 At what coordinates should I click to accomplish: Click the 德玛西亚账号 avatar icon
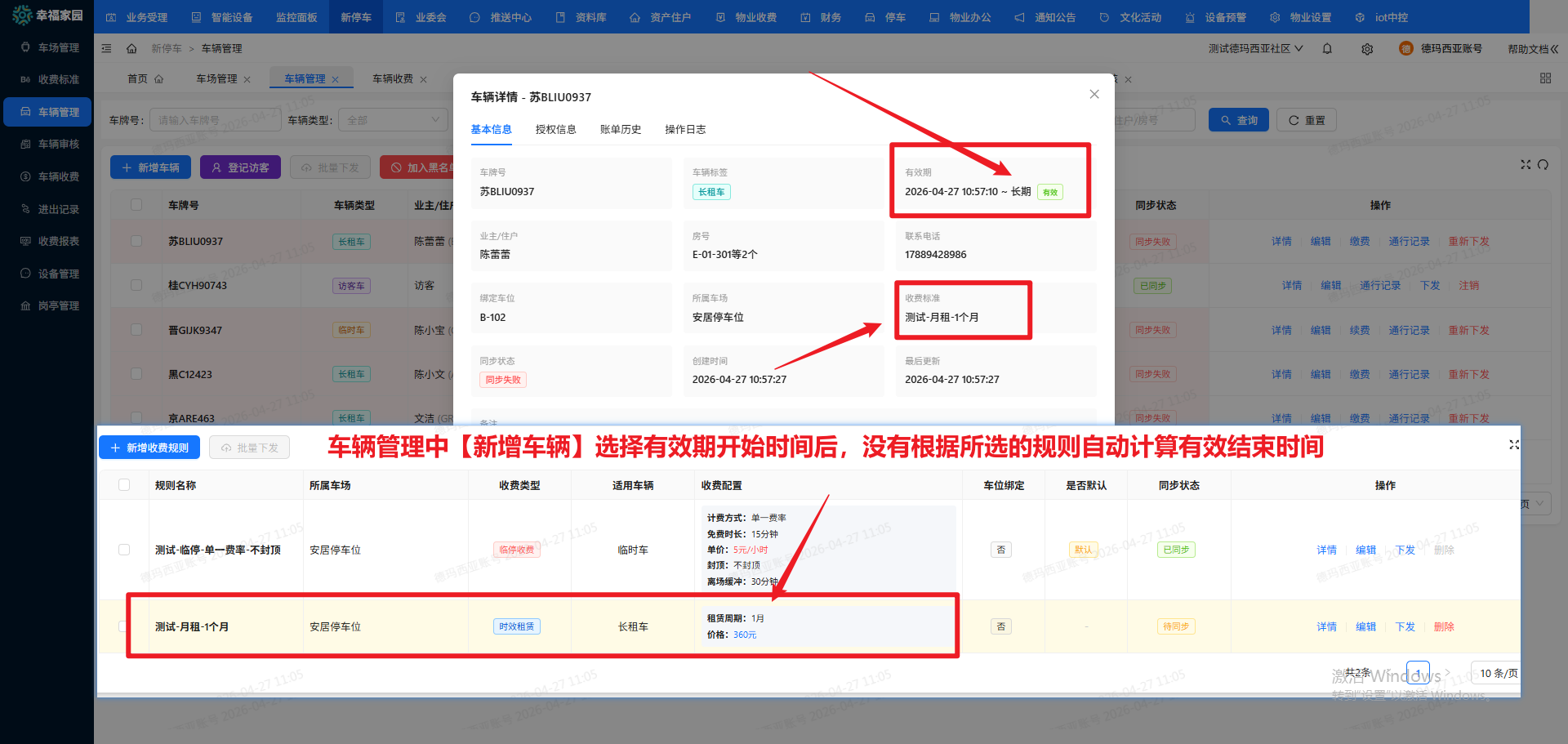[1405, 48]
